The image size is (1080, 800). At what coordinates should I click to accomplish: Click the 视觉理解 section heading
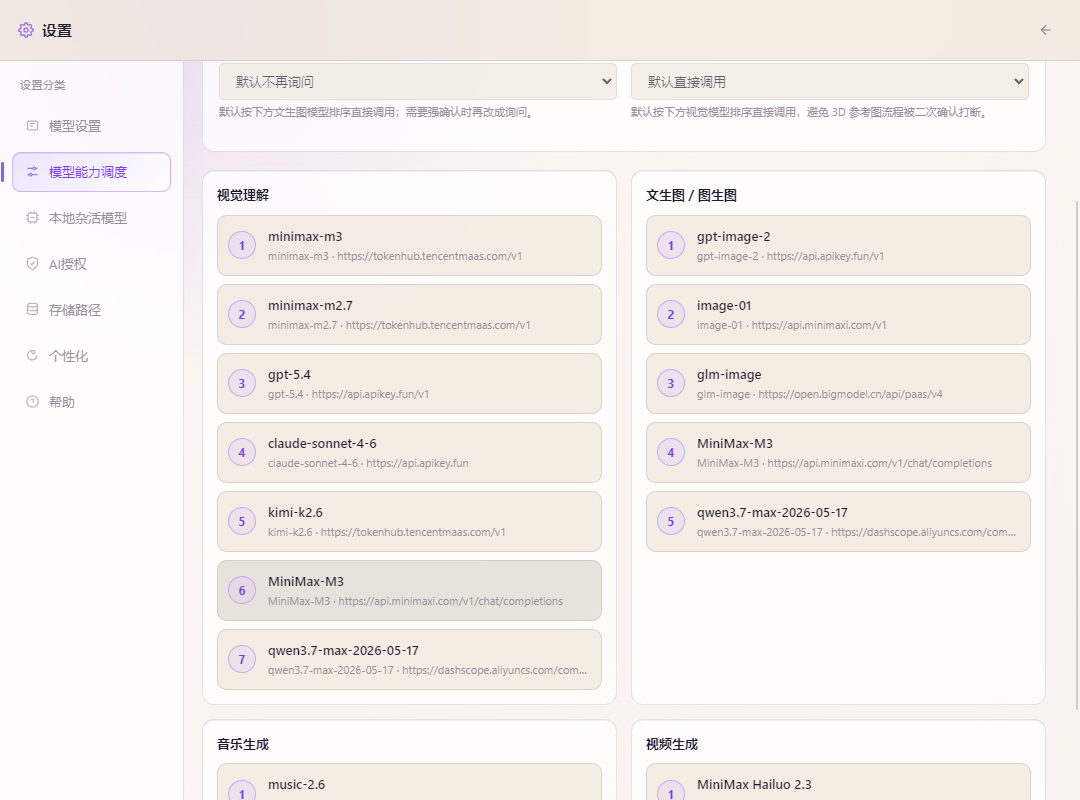(242, 195)
